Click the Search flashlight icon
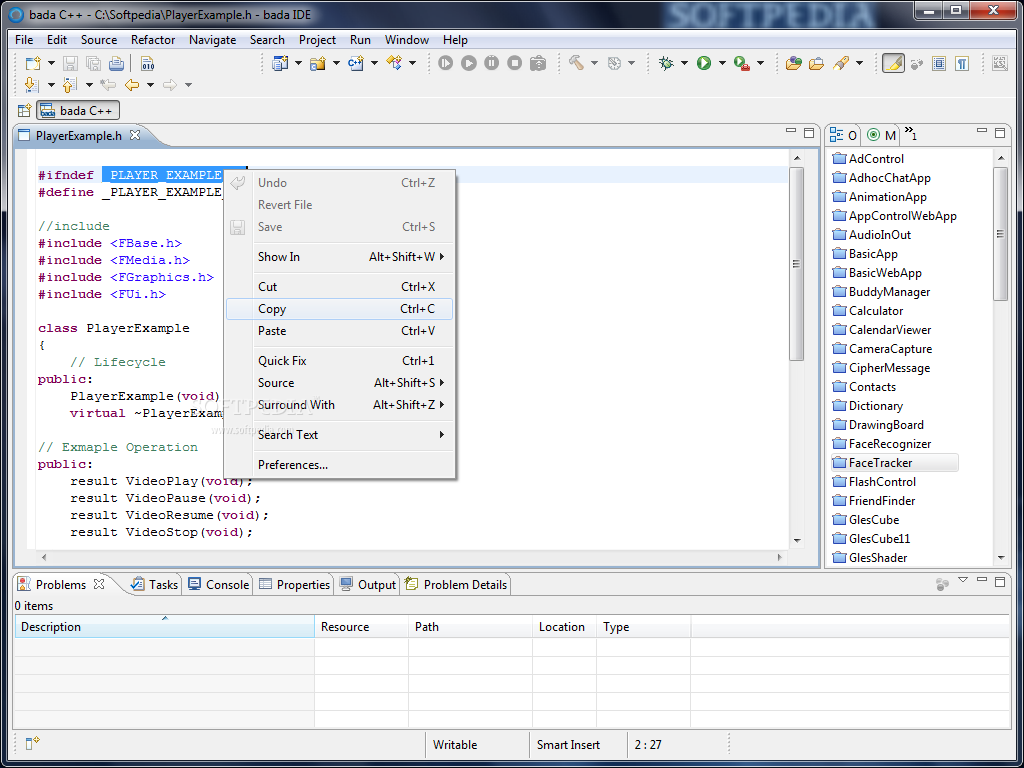This screenshot has width=1024, height=768. (x=841, y=63)
